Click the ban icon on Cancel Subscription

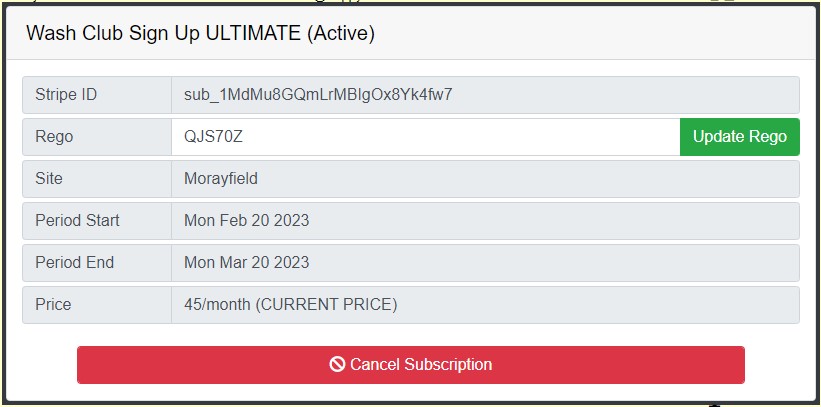click(x=338, y=365)
